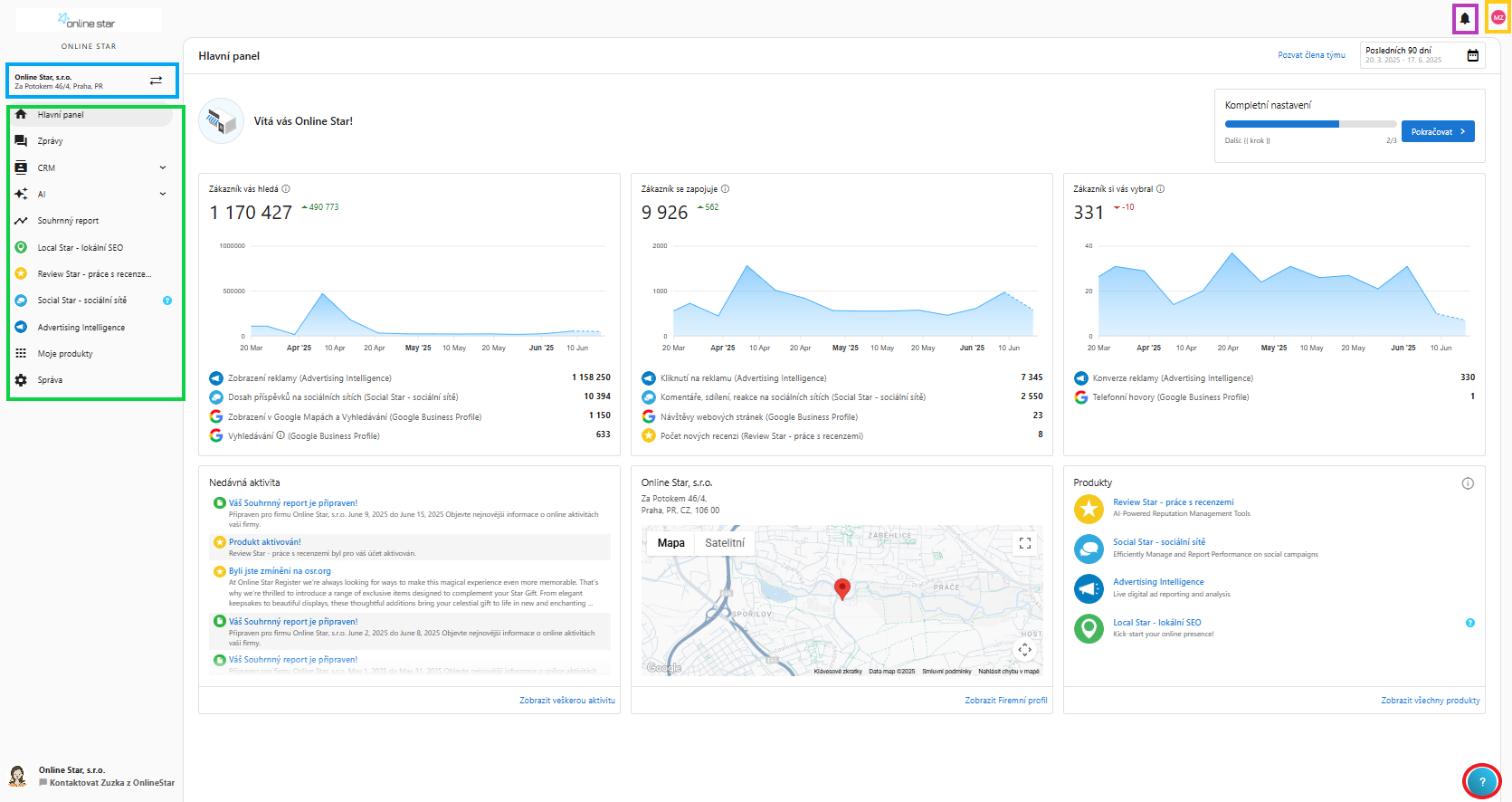Click the Zprávy chat icon

click(21, 141)
